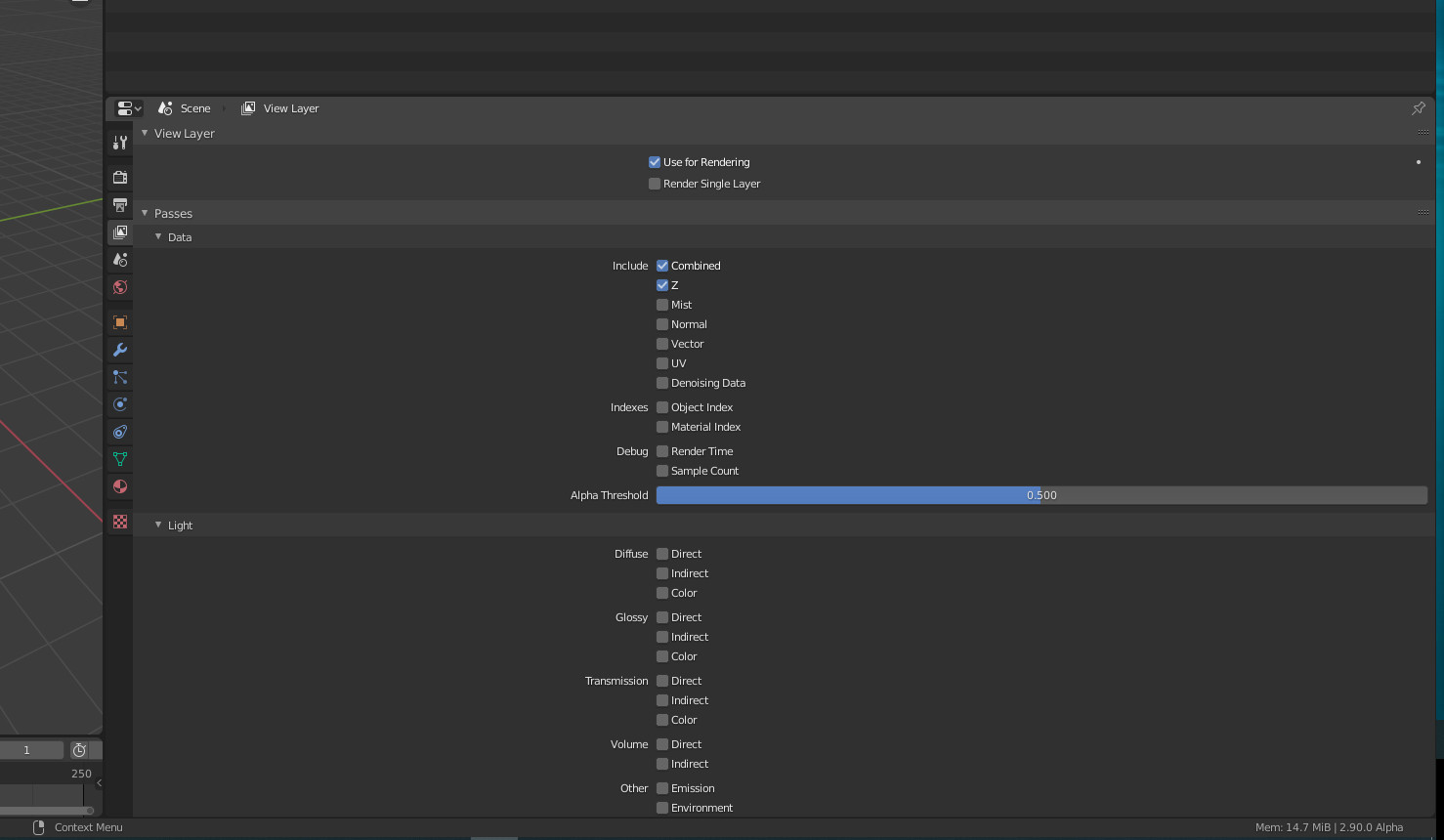The image size is (1444, 840).
Task: Open the Object properties tab
Action: tap(120, 322)
